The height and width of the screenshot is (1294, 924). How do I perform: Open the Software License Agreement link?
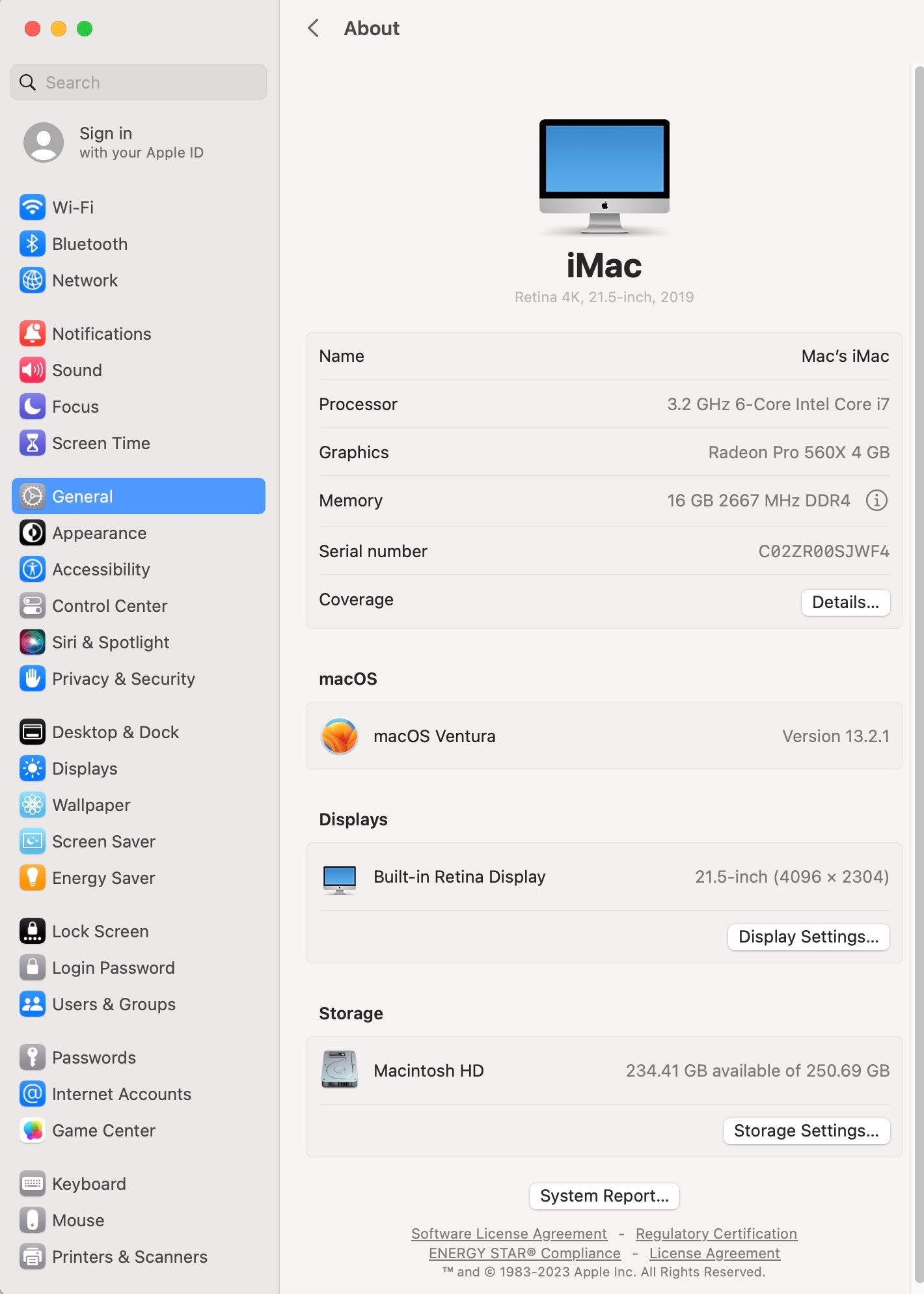[509, 1233]
